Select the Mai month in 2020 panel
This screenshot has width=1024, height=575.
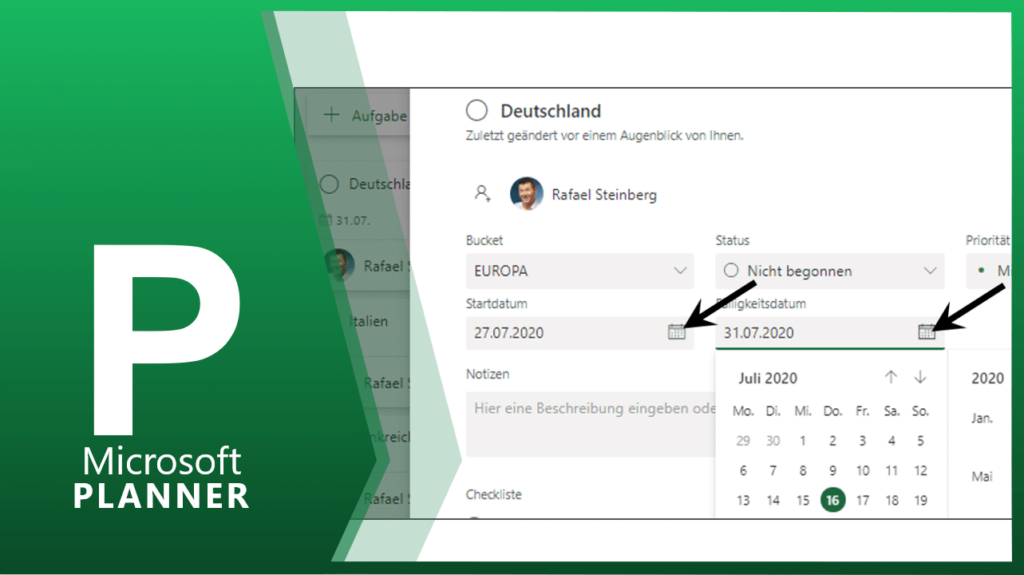(x=982, y=477)
